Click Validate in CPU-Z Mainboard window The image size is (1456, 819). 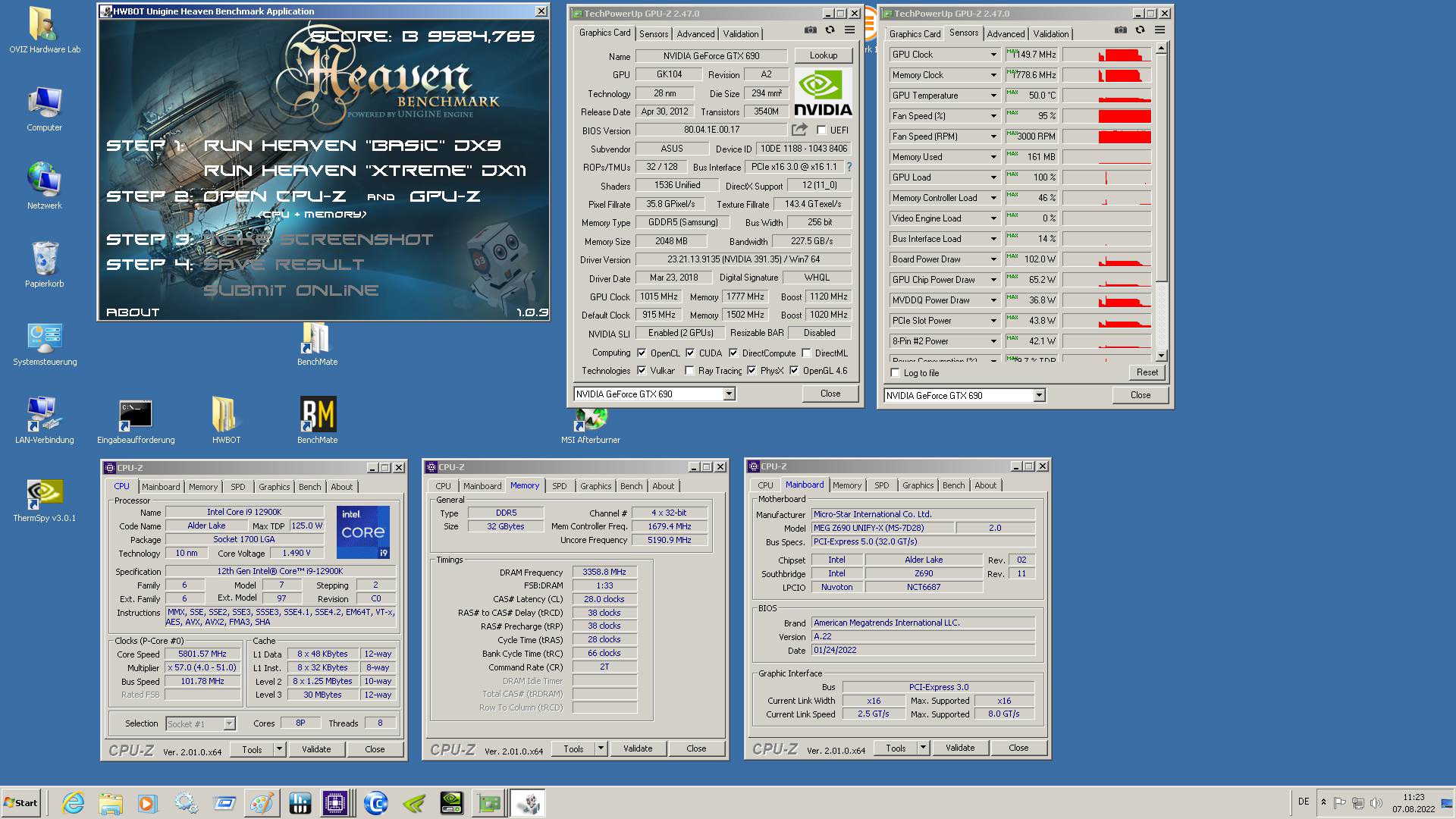pyautogui.click(x=960, y=748)
